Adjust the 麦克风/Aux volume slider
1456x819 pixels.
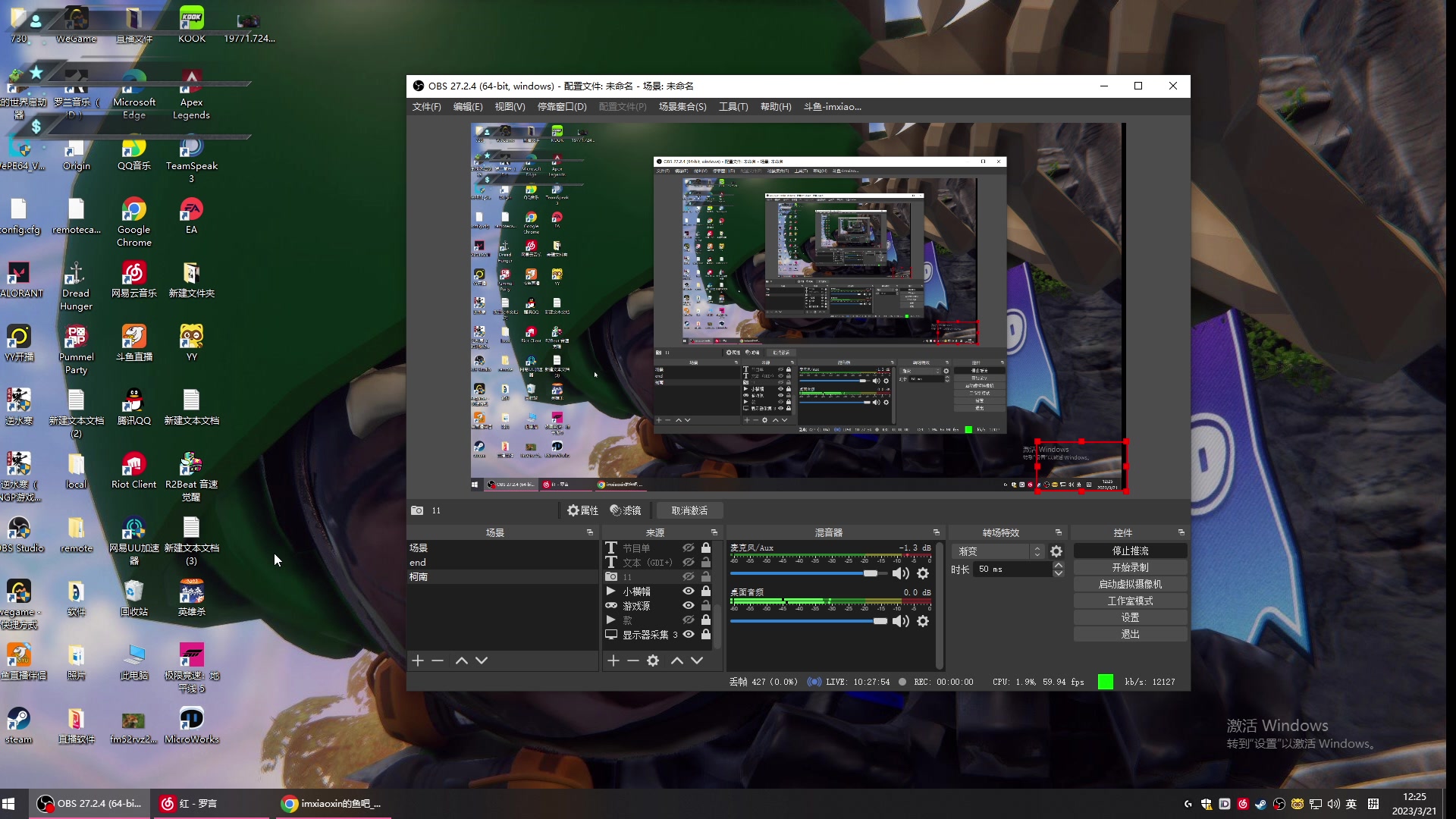[870, 573]
